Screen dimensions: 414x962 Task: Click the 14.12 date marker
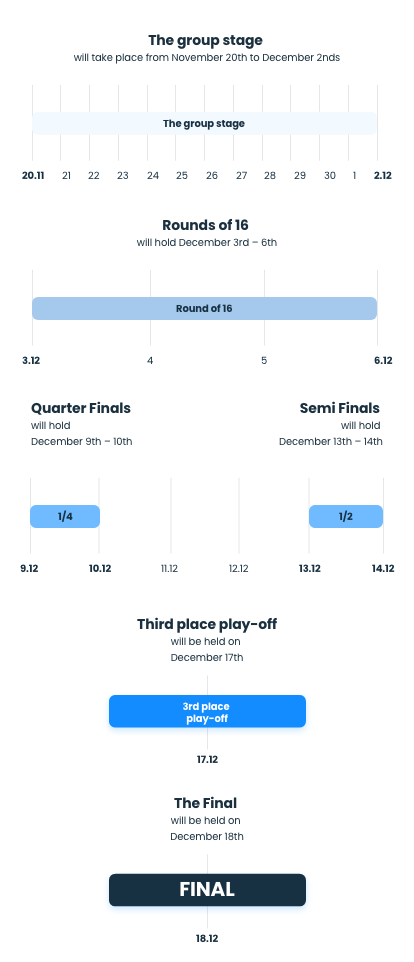click(383, 569)
